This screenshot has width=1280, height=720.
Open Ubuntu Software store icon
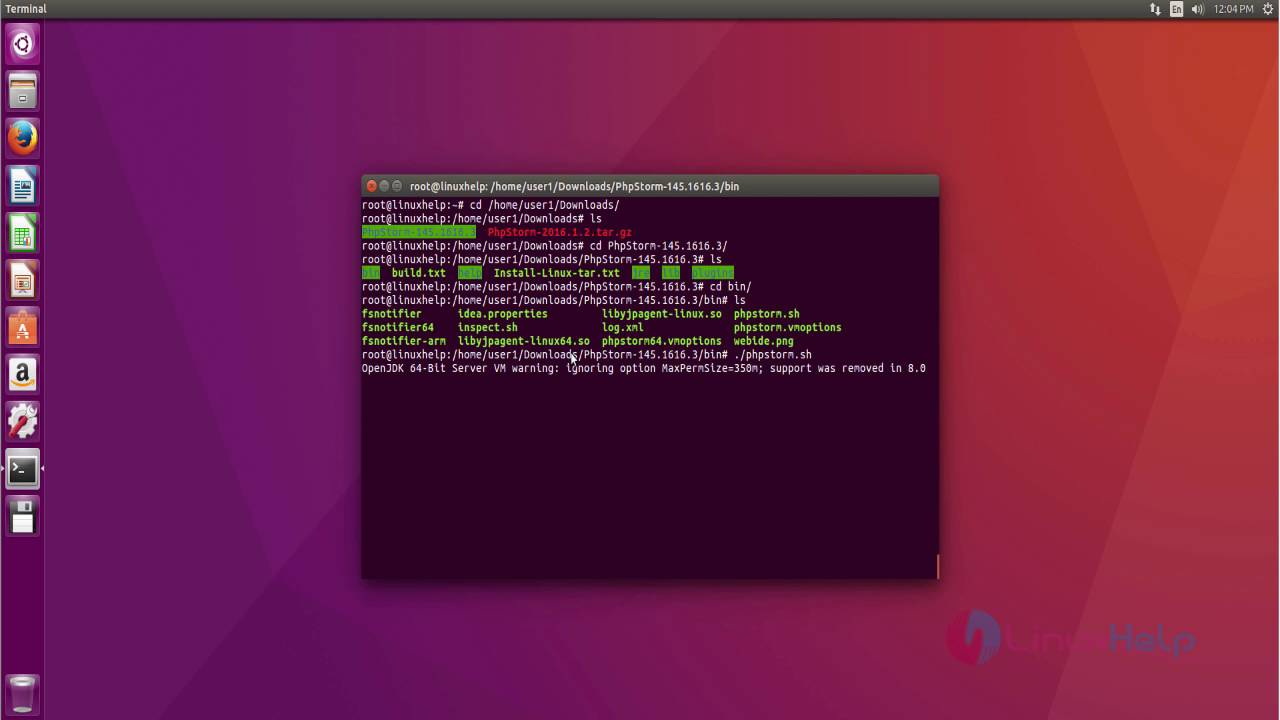(x=22, y=327)
